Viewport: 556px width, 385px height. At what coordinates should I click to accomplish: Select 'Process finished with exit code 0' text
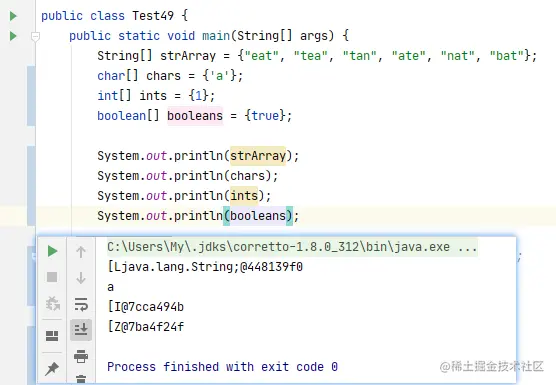tap(222, 367)
